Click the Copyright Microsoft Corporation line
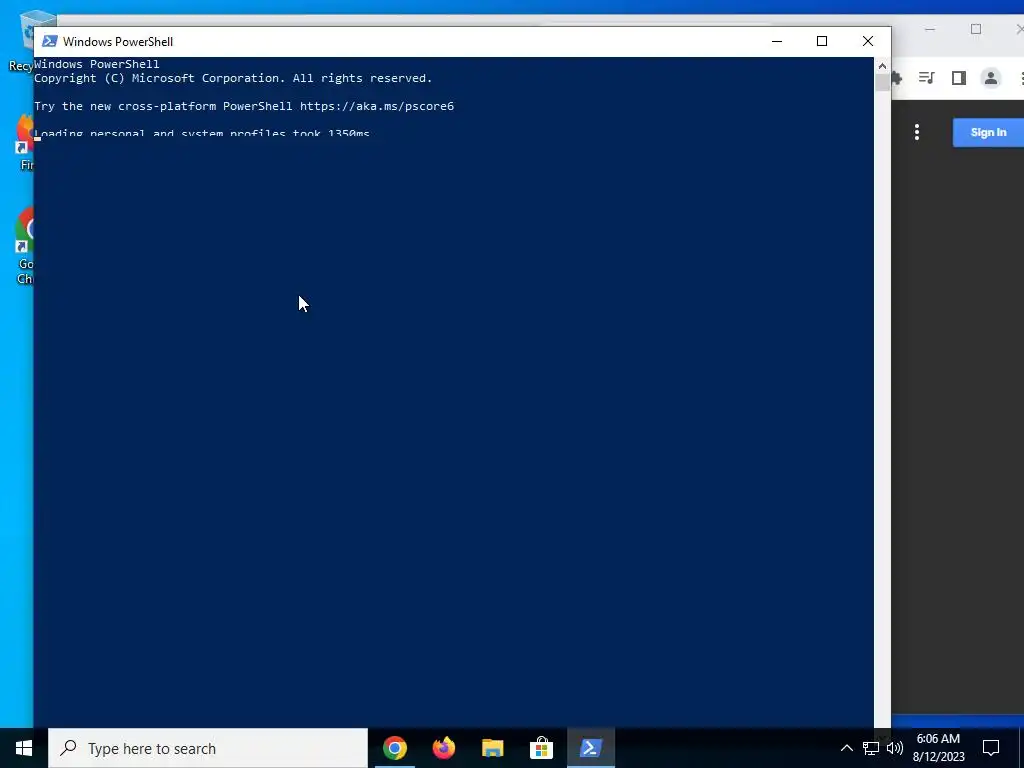 (x=233, y=78)
